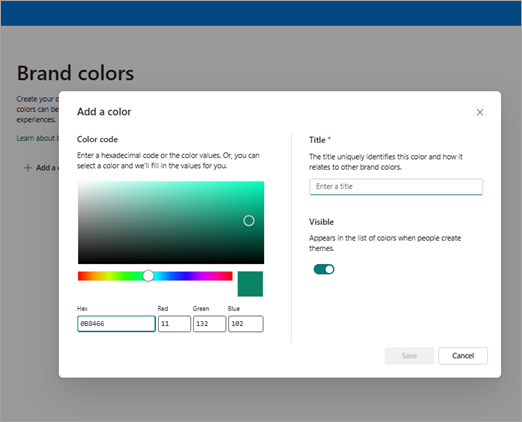
Task: Click the Hex label above the input
Action: pyautogui.click(x=82, y=309)
